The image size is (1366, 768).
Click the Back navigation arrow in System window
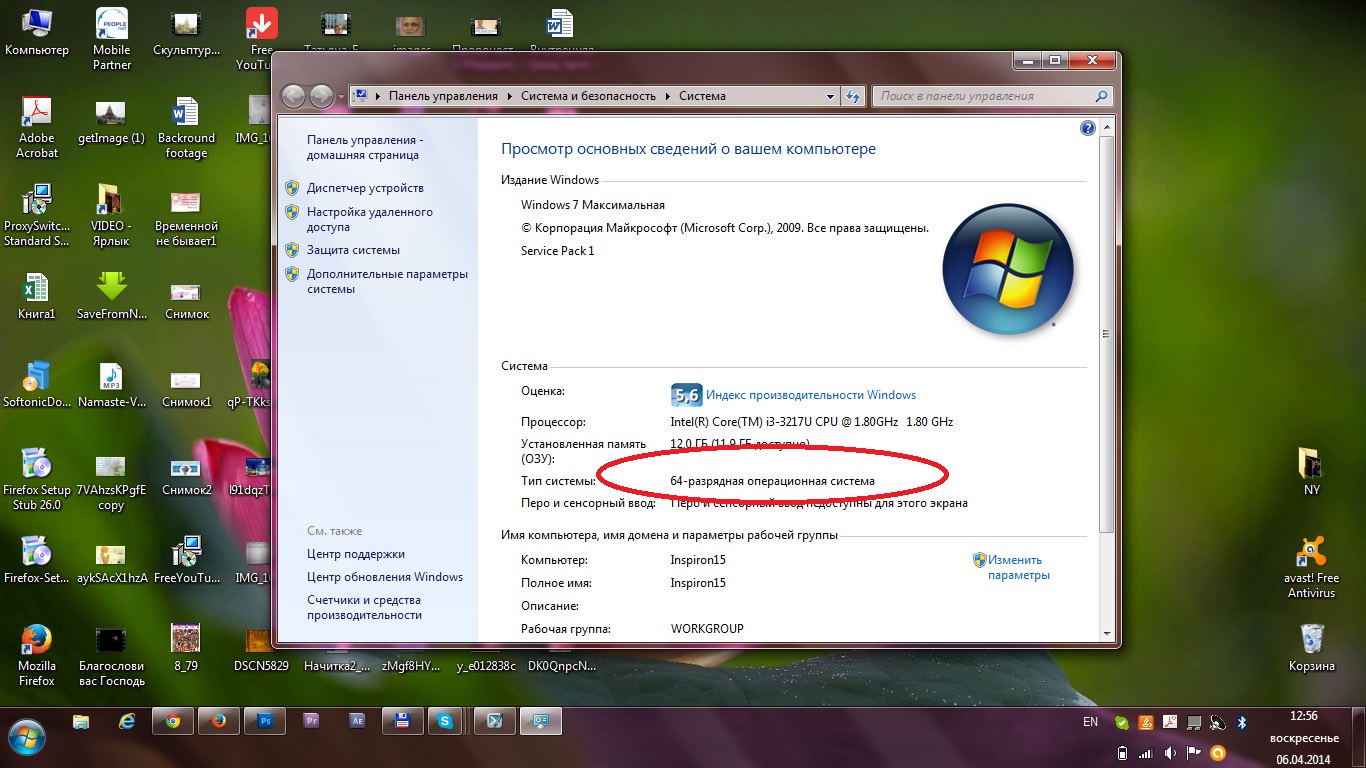[293, 96]
